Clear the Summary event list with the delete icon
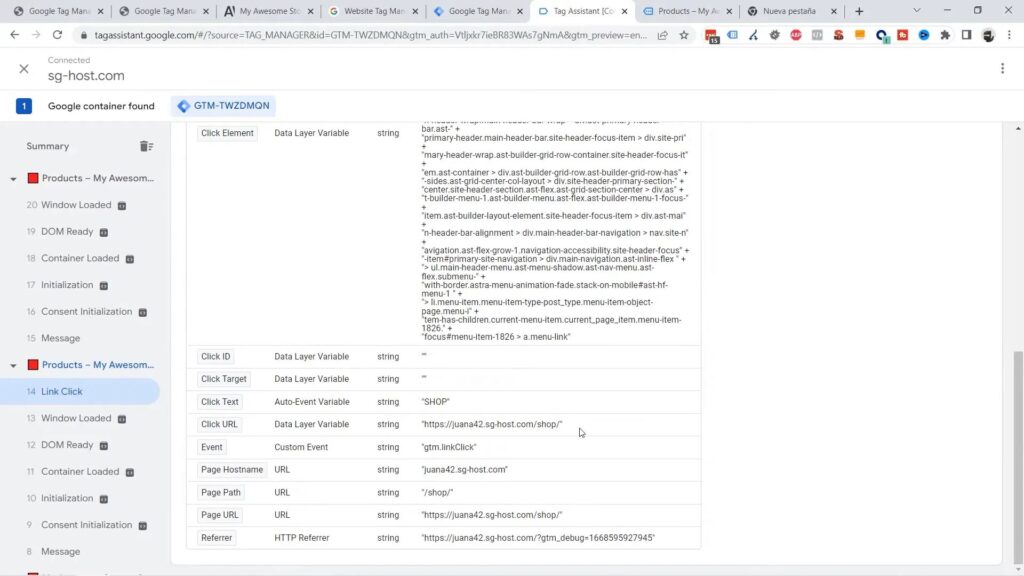 click(x=146, y=146)
